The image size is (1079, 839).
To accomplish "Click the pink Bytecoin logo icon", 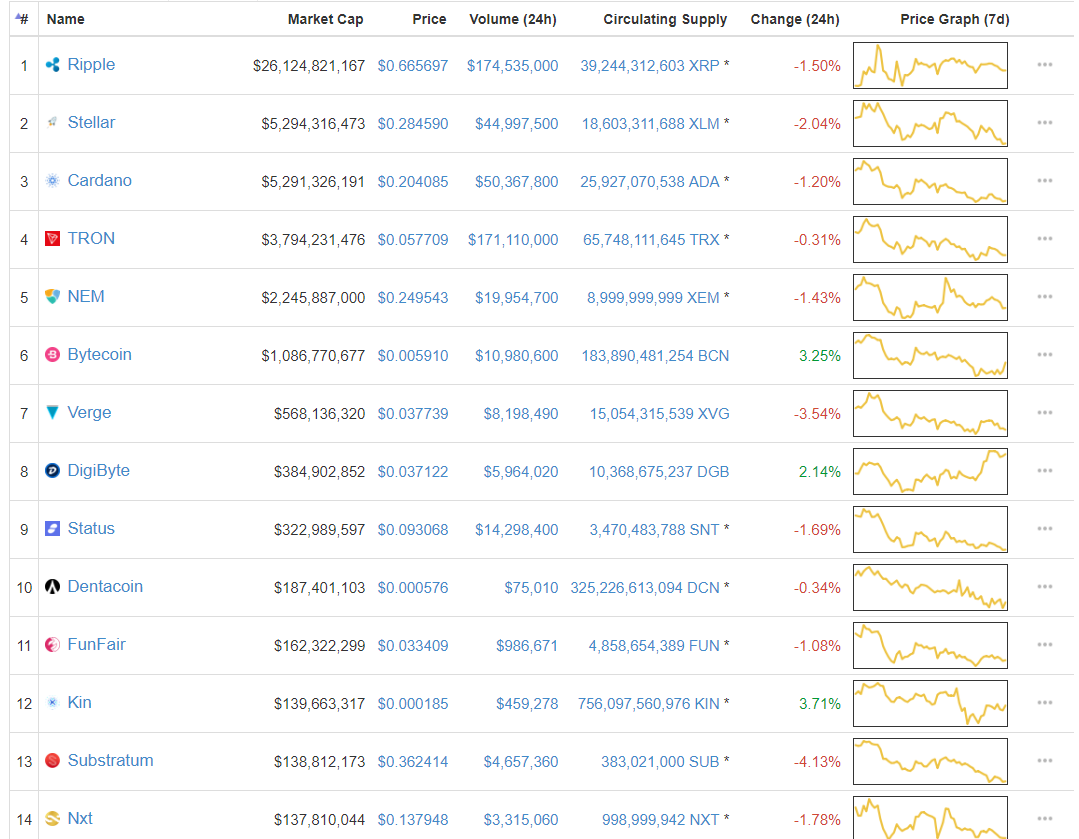I will pos(52,354).
